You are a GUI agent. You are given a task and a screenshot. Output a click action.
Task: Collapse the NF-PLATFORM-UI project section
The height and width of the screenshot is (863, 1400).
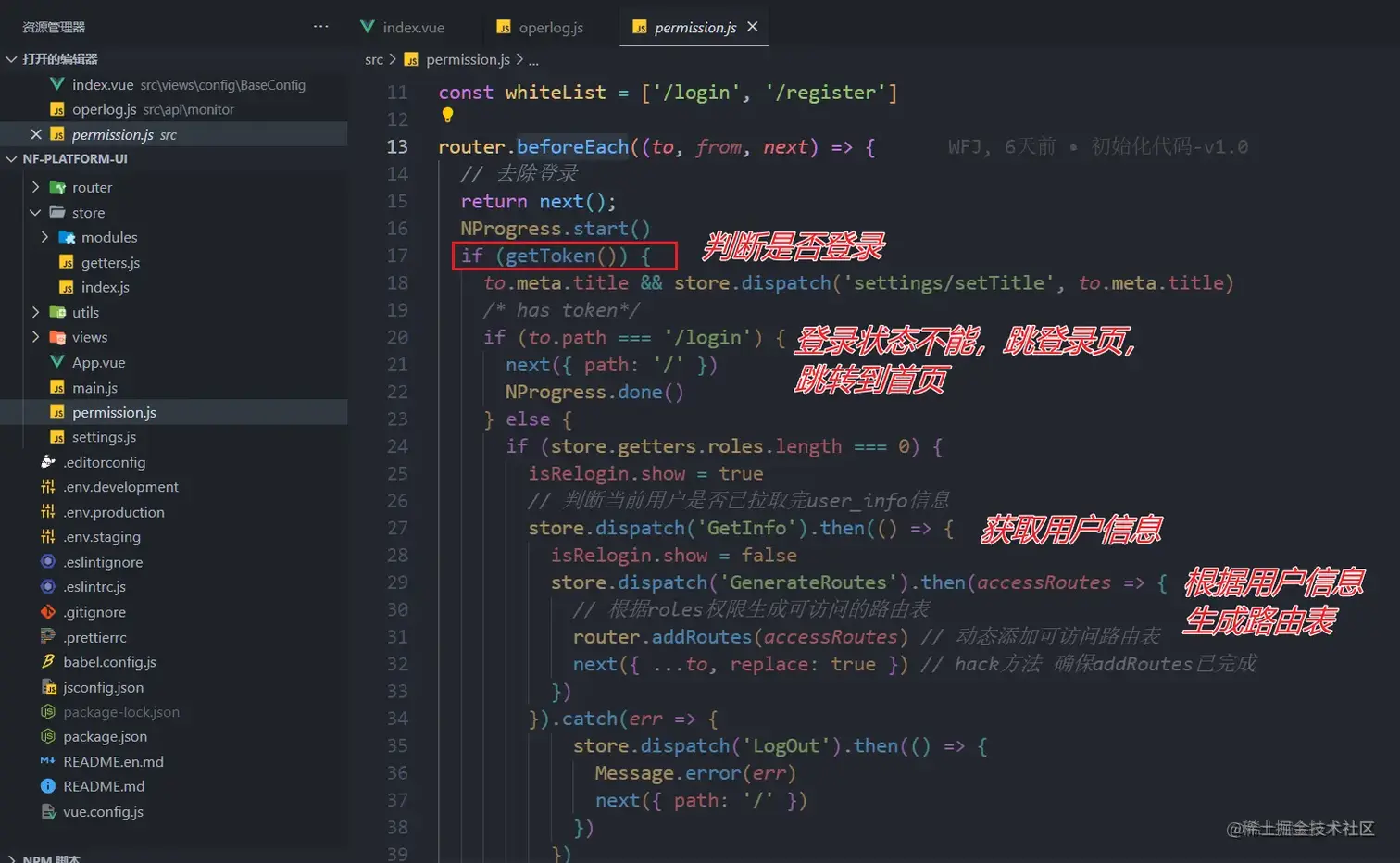[11, 159]
